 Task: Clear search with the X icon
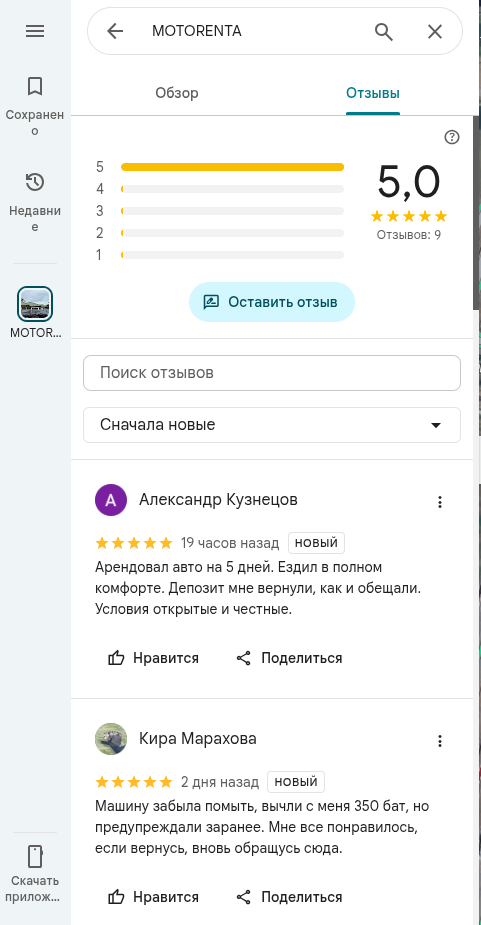tap(435, 31)
